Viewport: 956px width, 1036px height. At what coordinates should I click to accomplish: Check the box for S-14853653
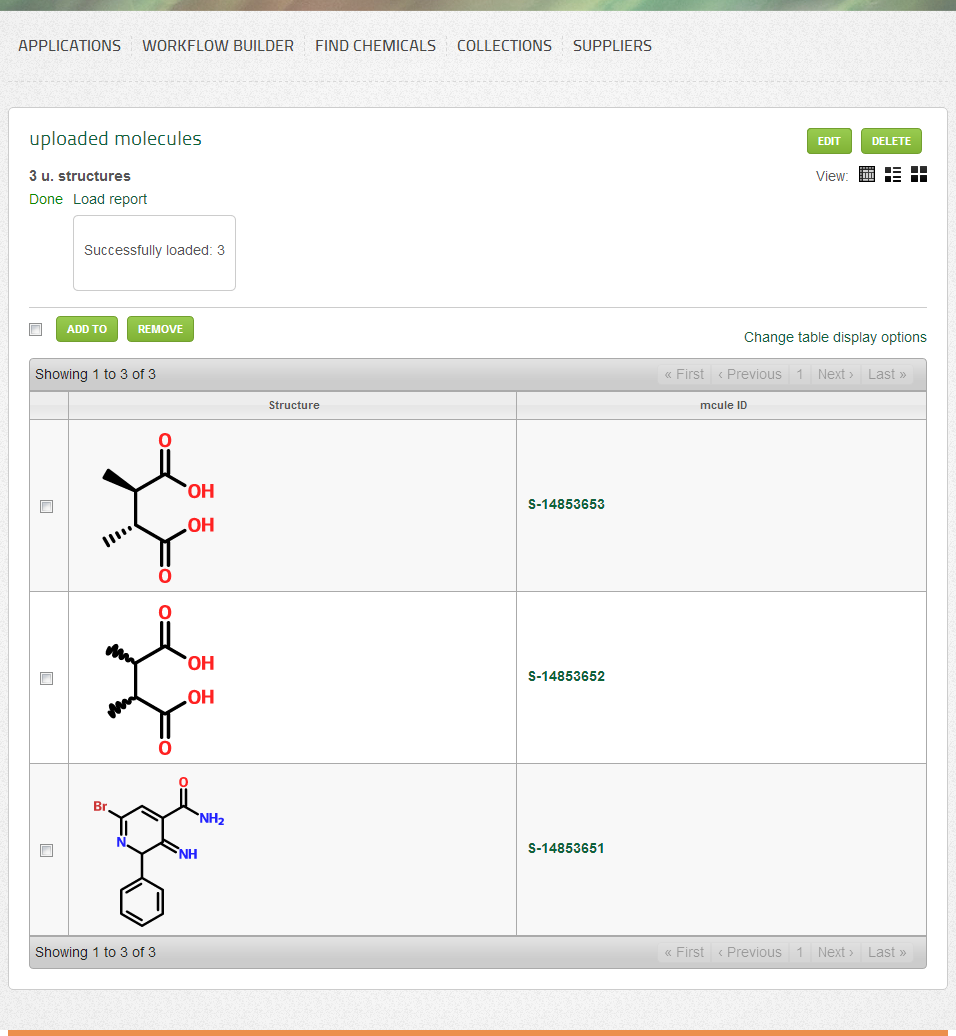46,507
